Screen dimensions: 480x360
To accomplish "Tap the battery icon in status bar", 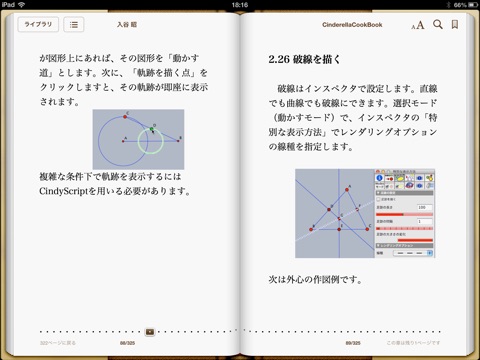I will (473, 5).
